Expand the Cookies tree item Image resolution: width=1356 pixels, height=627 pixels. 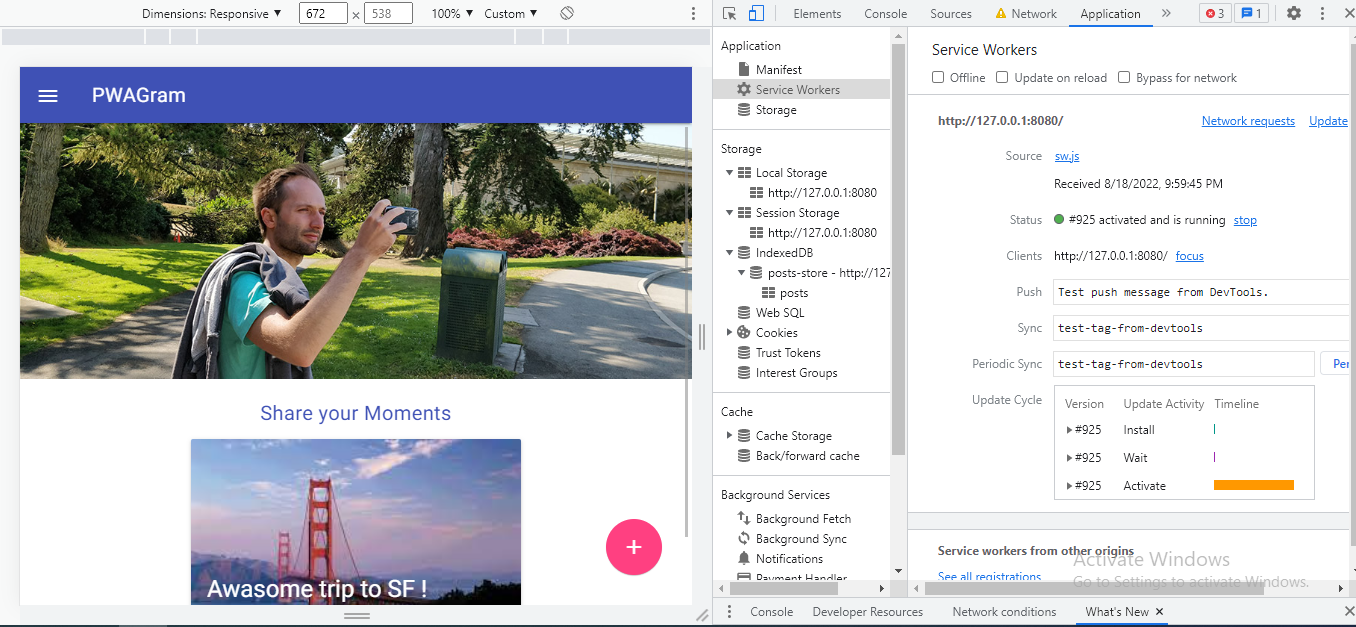pyautogui.click(x=729, y=333)
